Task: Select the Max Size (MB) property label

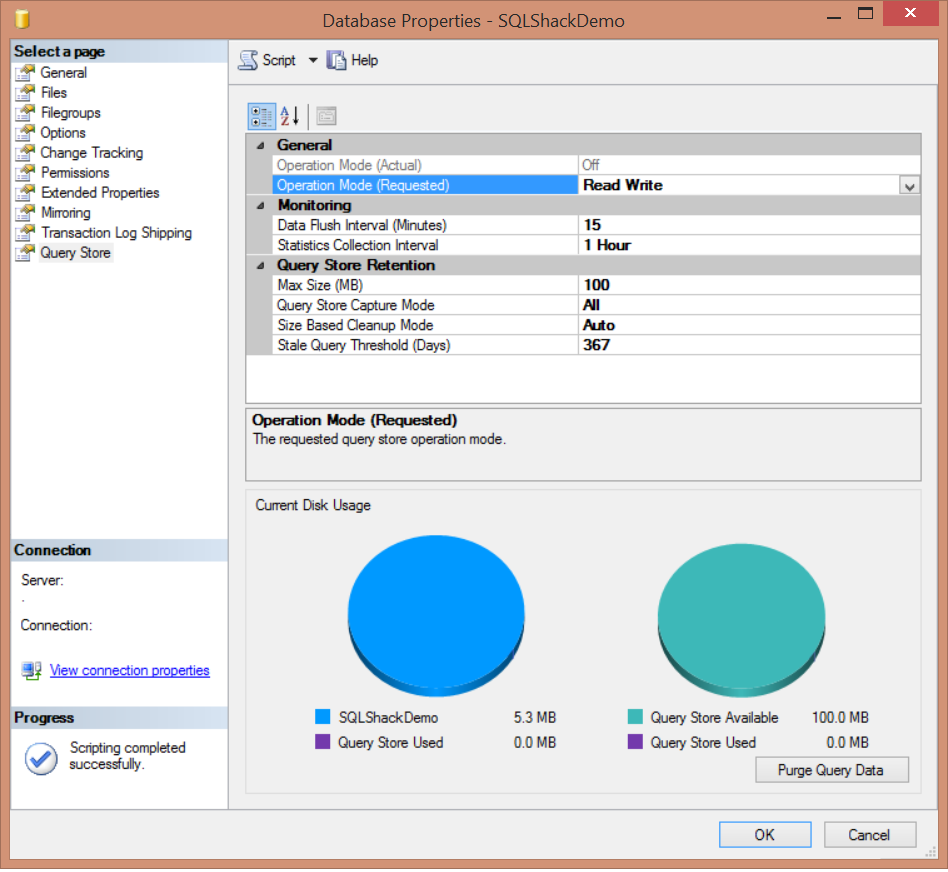Action: coord(320,285)
